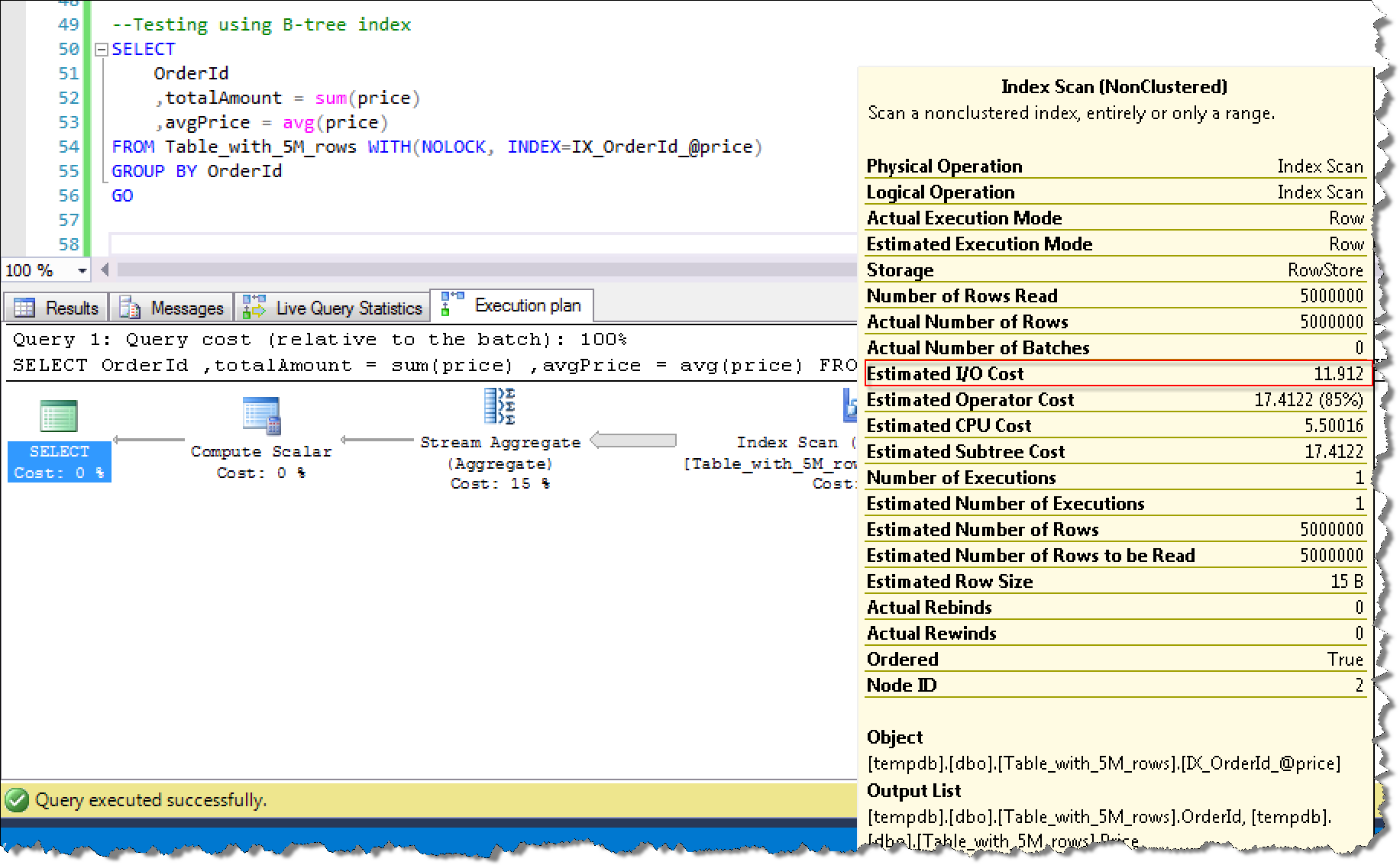Click the 'Number of Executions' row
Screen dimensions: 1400x865
(x=1115, y=478)
